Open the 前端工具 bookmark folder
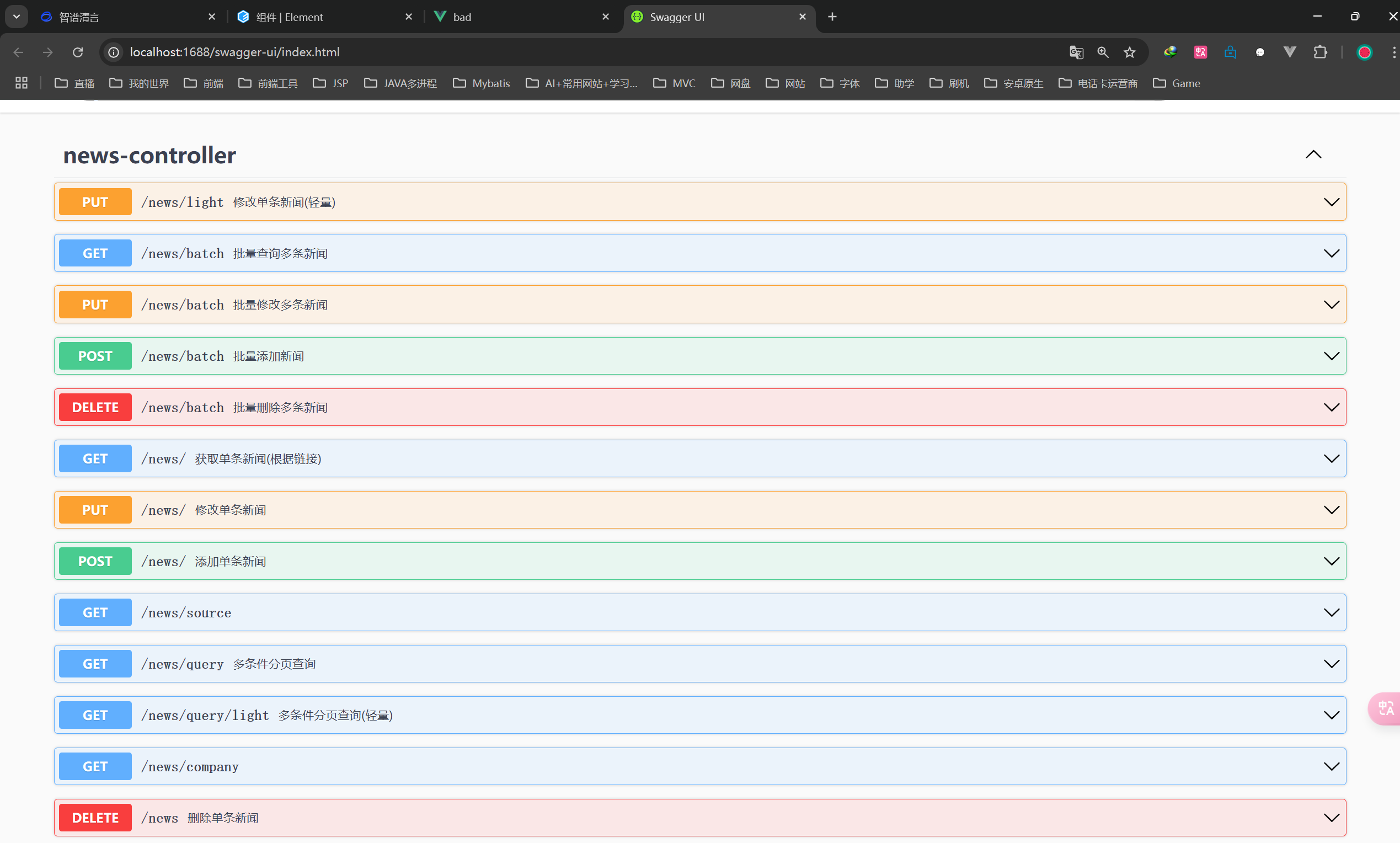Screen dimensions: 1400x843 tap(268, 83)
